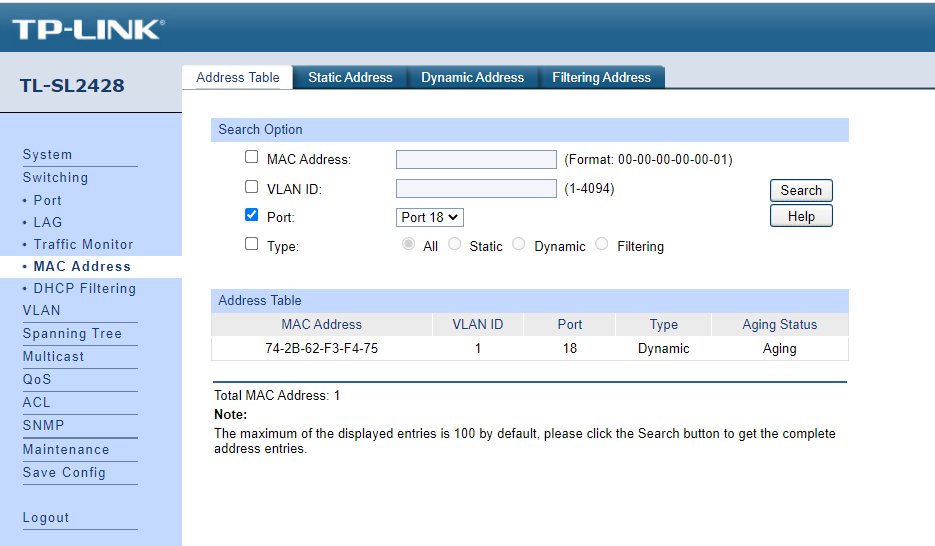Click into the MAC Address input field
The width and height of the screenshot is (935, 546).
pos(476,159)
